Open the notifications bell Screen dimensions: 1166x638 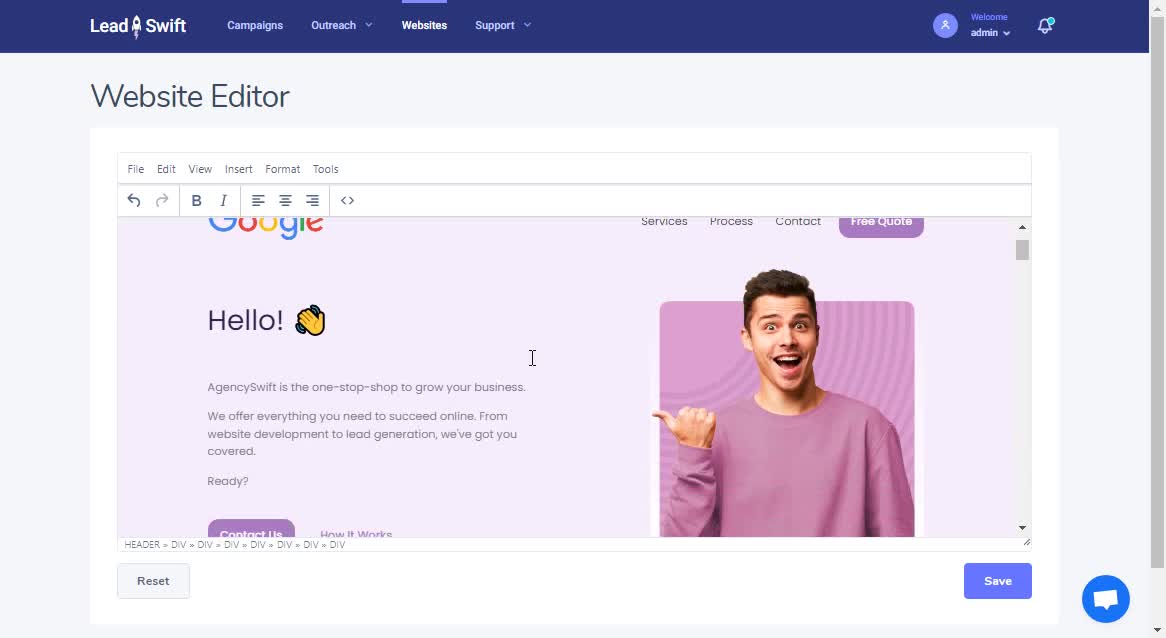pos(1044,25)
